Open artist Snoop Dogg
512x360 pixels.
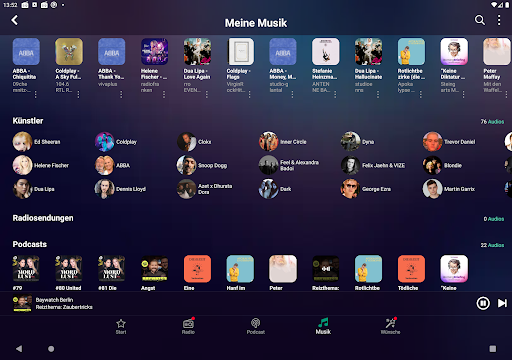point(202,165)
